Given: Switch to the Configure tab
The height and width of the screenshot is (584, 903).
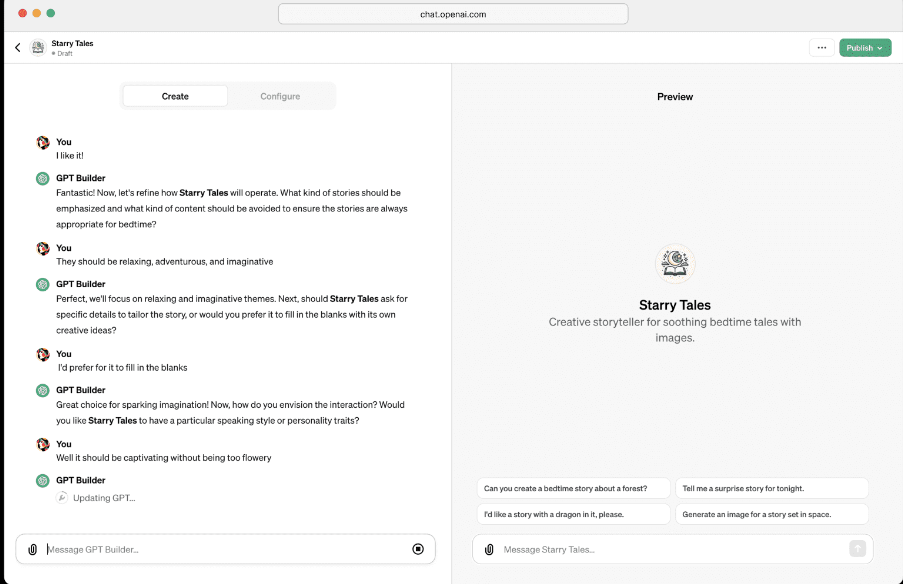Looking at the screenshot, I should coord(280,96).
